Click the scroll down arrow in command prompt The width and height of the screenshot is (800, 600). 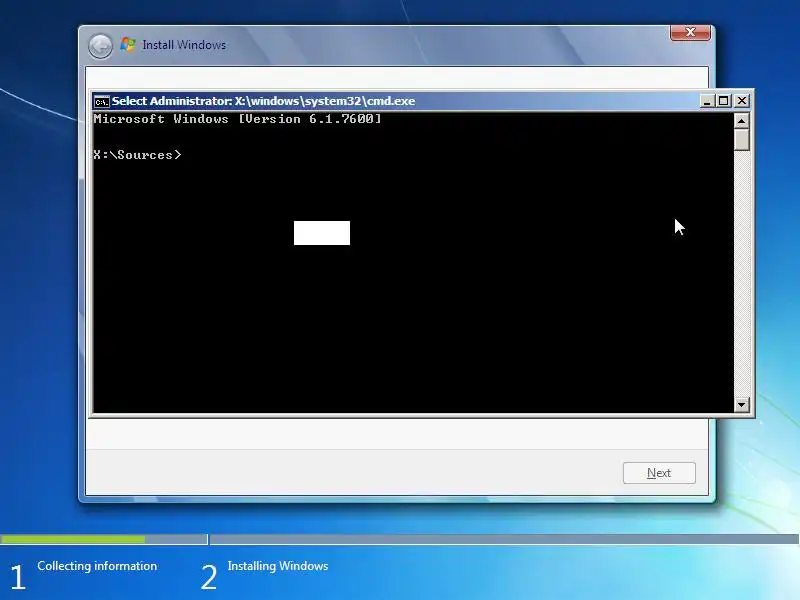point(741,405)
